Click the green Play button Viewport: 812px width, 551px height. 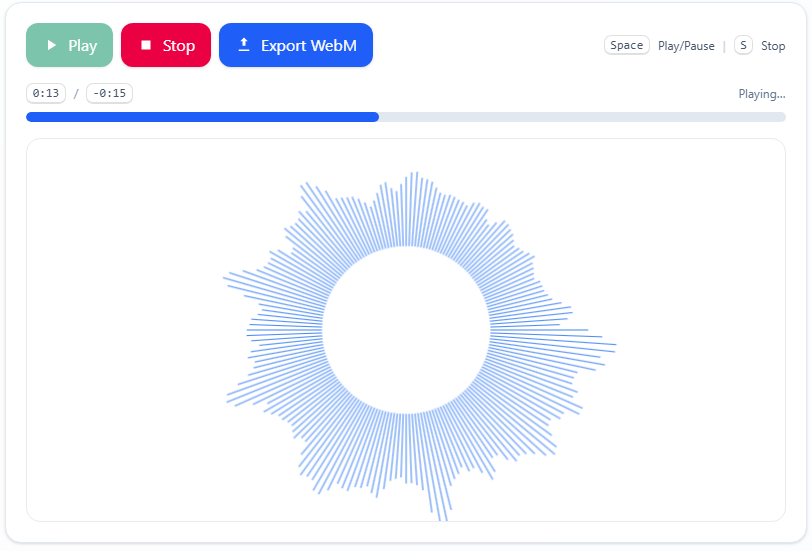pos(69,45)
